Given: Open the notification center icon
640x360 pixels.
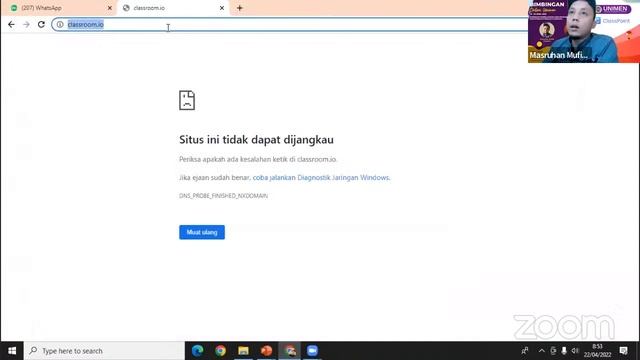Looking at the screenshot, I should pyautogui.click(x=623, y=351).
